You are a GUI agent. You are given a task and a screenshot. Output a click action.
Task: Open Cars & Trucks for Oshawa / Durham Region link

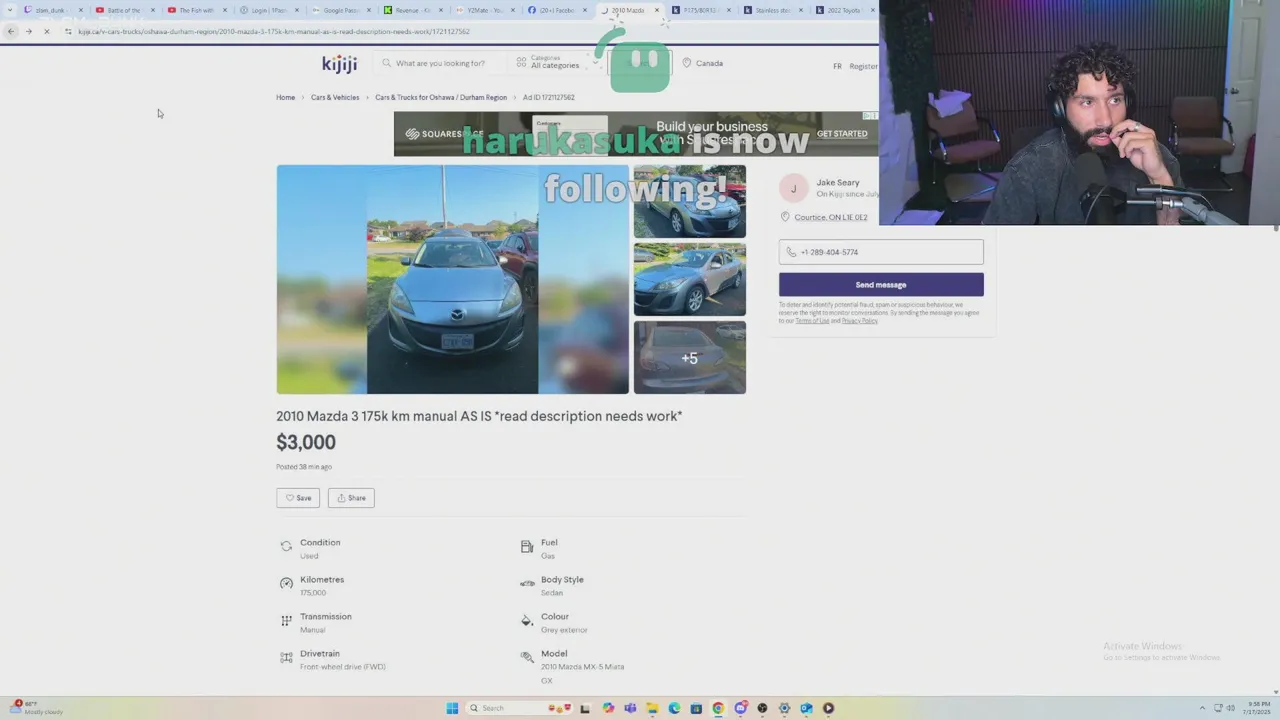441,98
